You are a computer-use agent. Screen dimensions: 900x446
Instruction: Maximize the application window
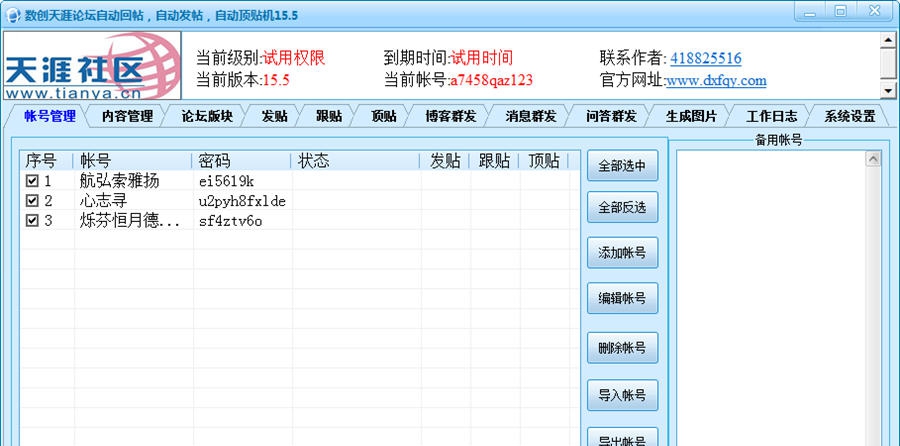(x=840, y=11)
